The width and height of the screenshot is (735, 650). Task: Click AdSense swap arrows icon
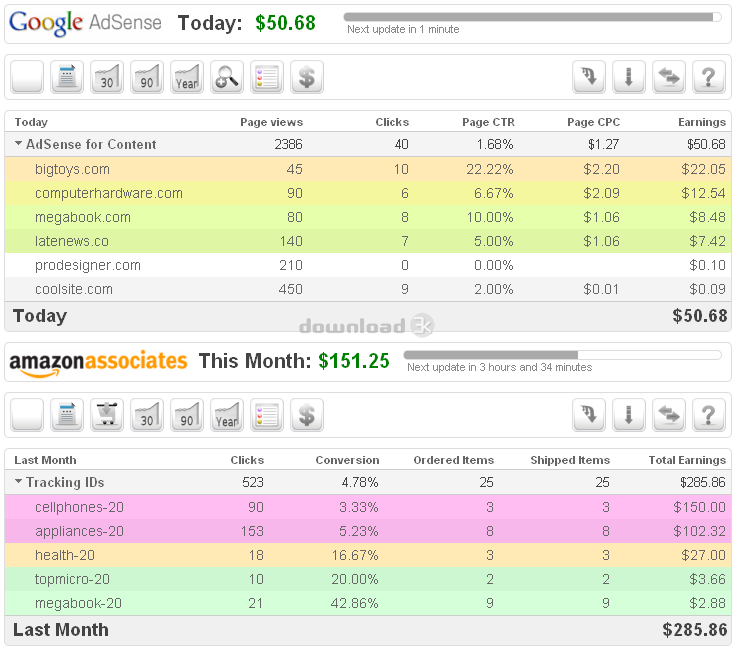click(x=669, y=76)
